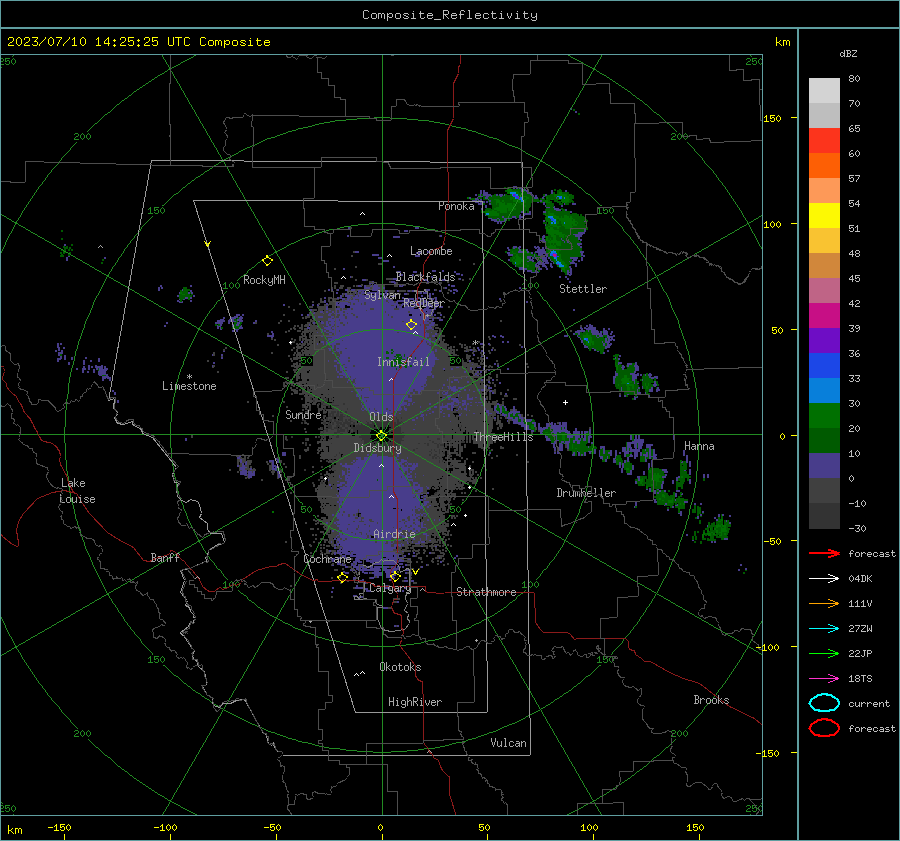The height and width of the screenshot is (841, 900).
Task: Click the red forecast ellipse legend icon
Action: coord(824,728)
